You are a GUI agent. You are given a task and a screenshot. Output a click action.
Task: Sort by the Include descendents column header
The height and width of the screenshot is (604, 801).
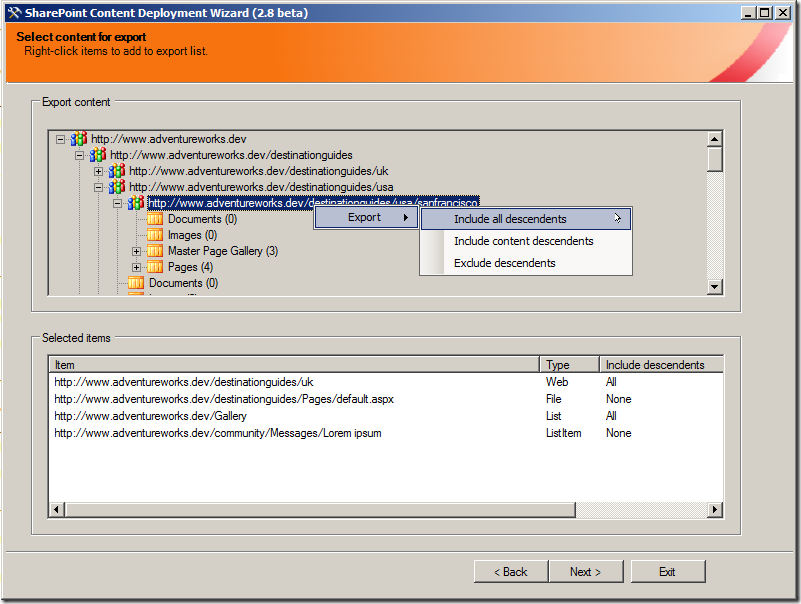pos(661,364)
